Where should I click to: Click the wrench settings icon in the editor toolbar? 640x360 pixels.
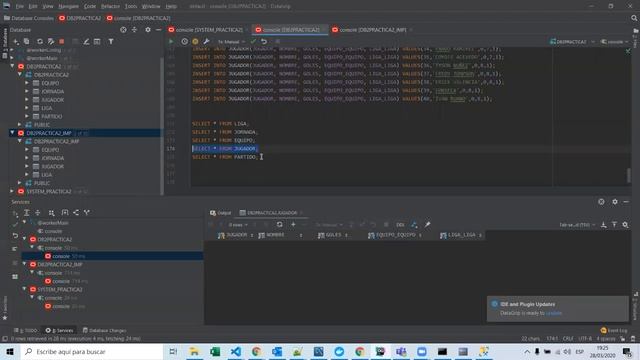(207, 42)
